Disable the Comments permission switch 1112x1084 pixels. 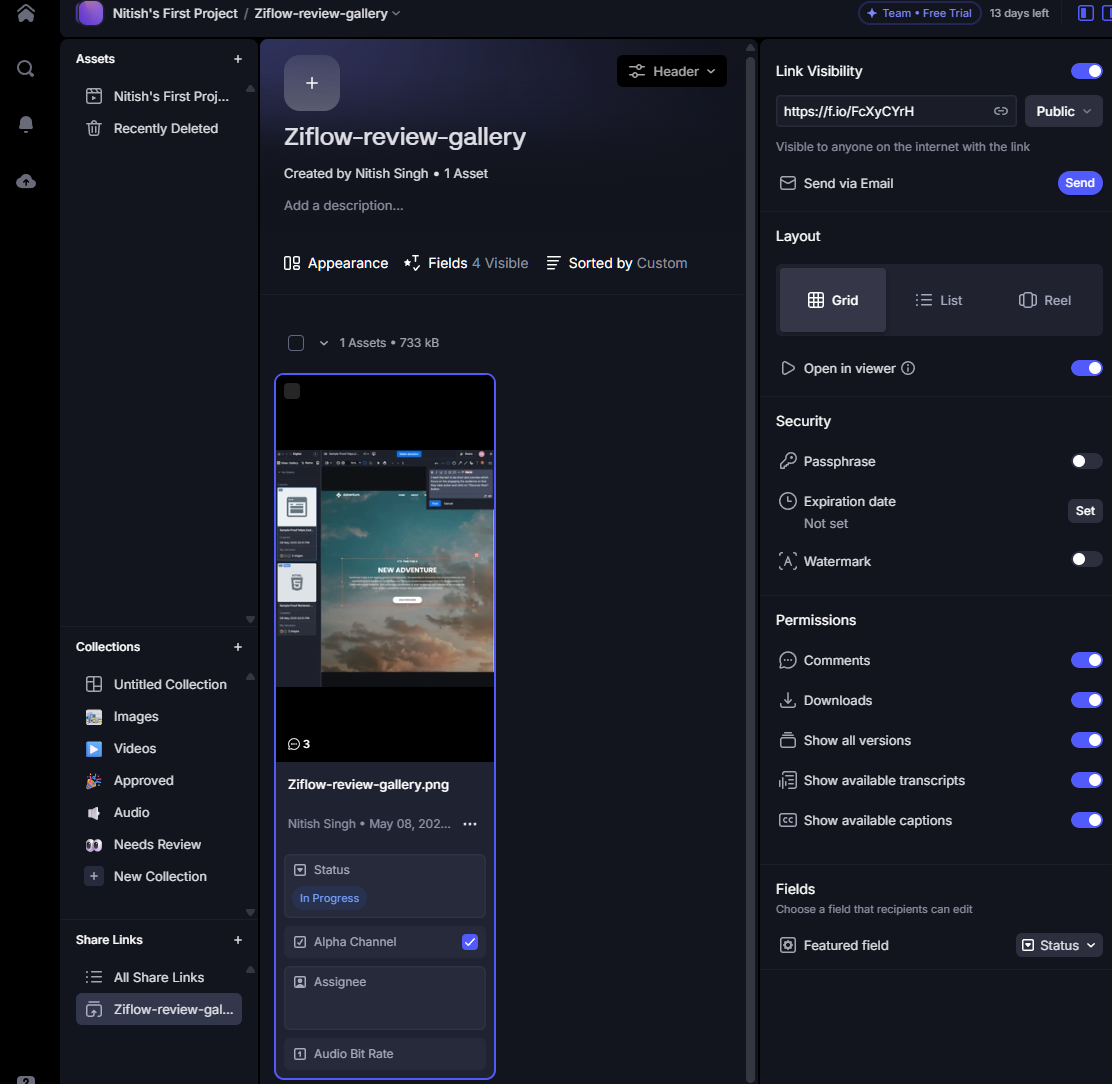tap(1086, 660)
